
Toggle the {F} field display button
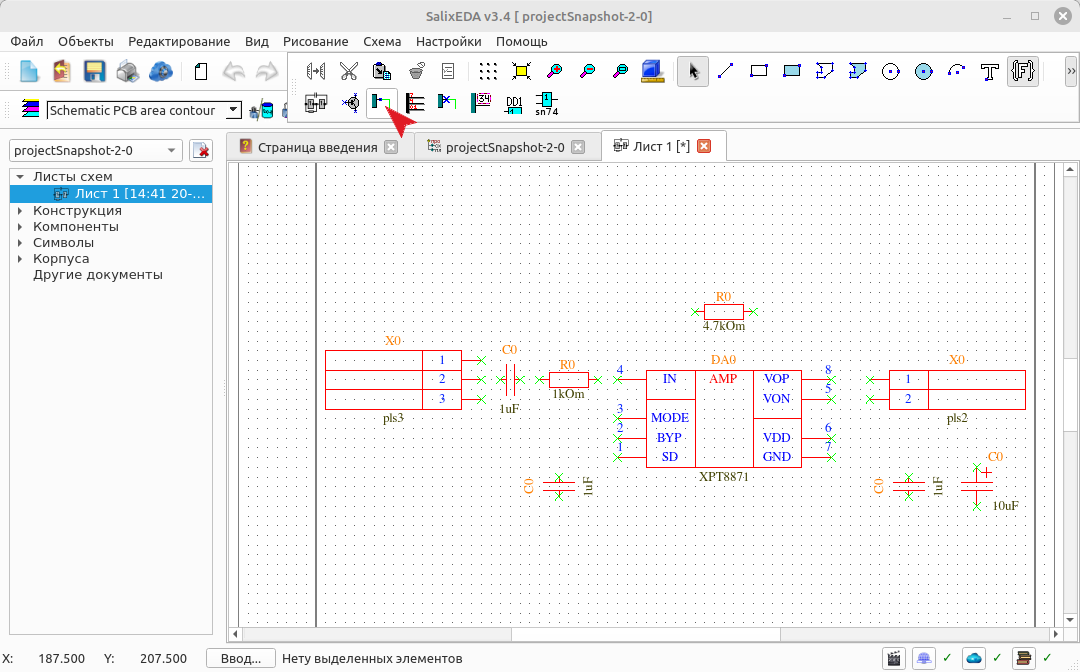1023,71
